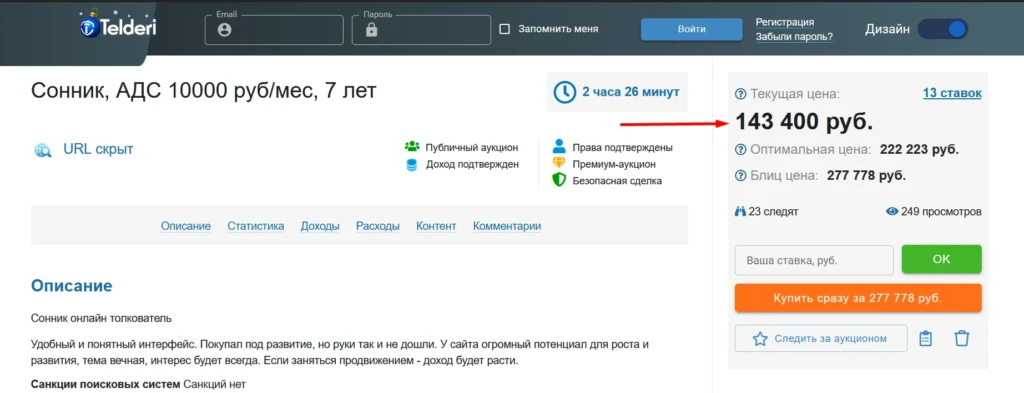Toggle the Дизайн switch
This screenshot has height=393, width=1024.
coord(942,29)
